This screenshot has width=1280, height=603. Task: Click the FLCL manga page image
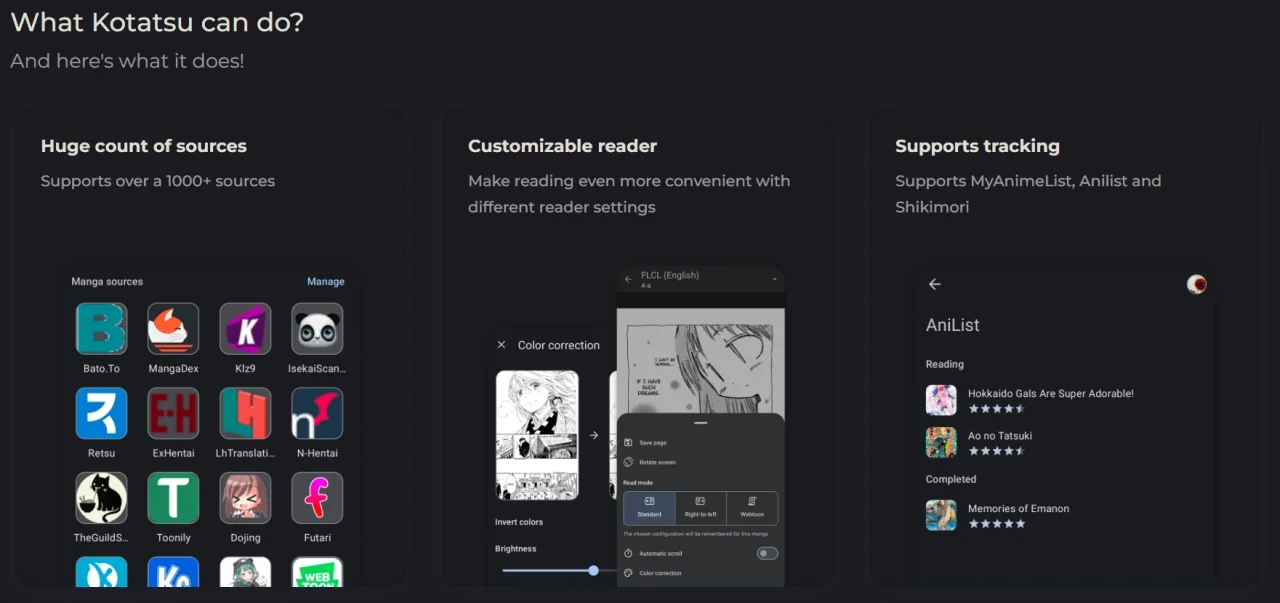point(700,362)
